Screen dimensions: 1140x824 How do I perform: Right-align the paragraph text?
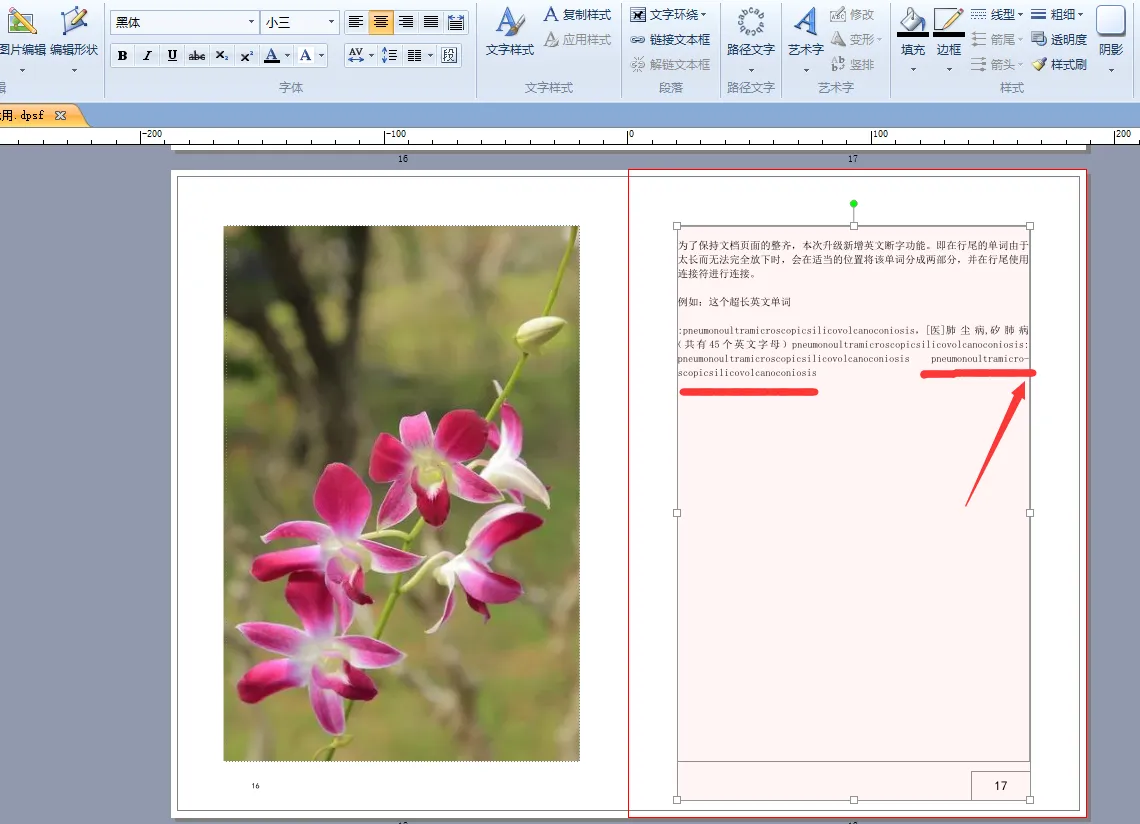(406, 22)
